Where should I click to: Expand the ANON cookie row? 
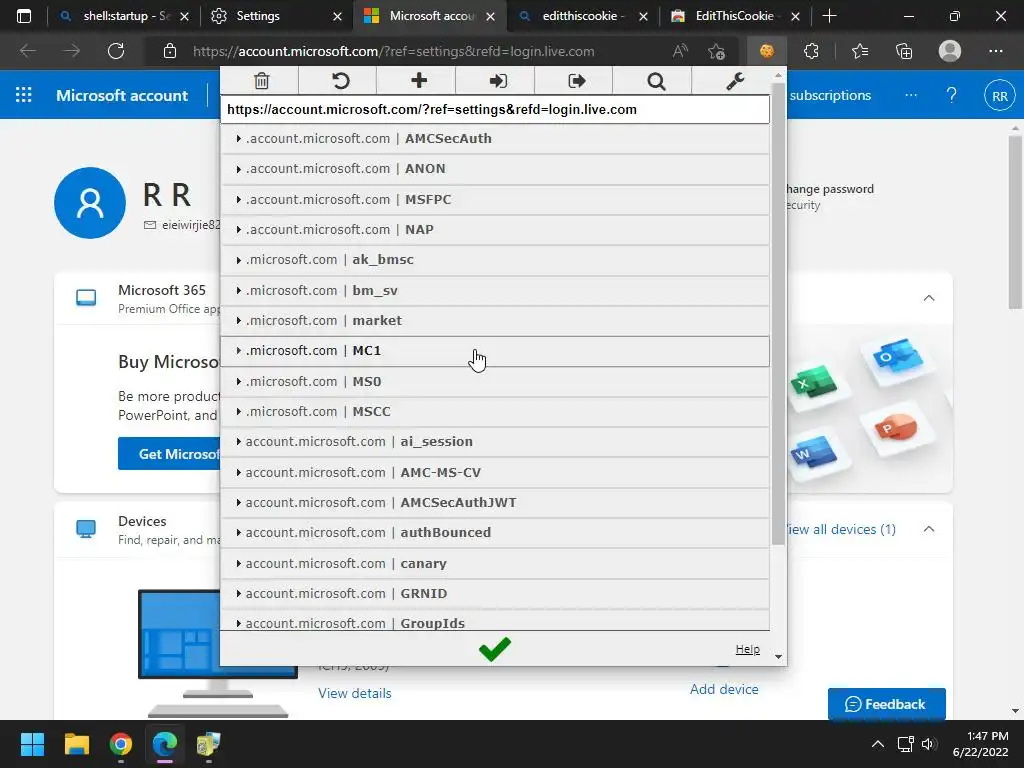495,168
